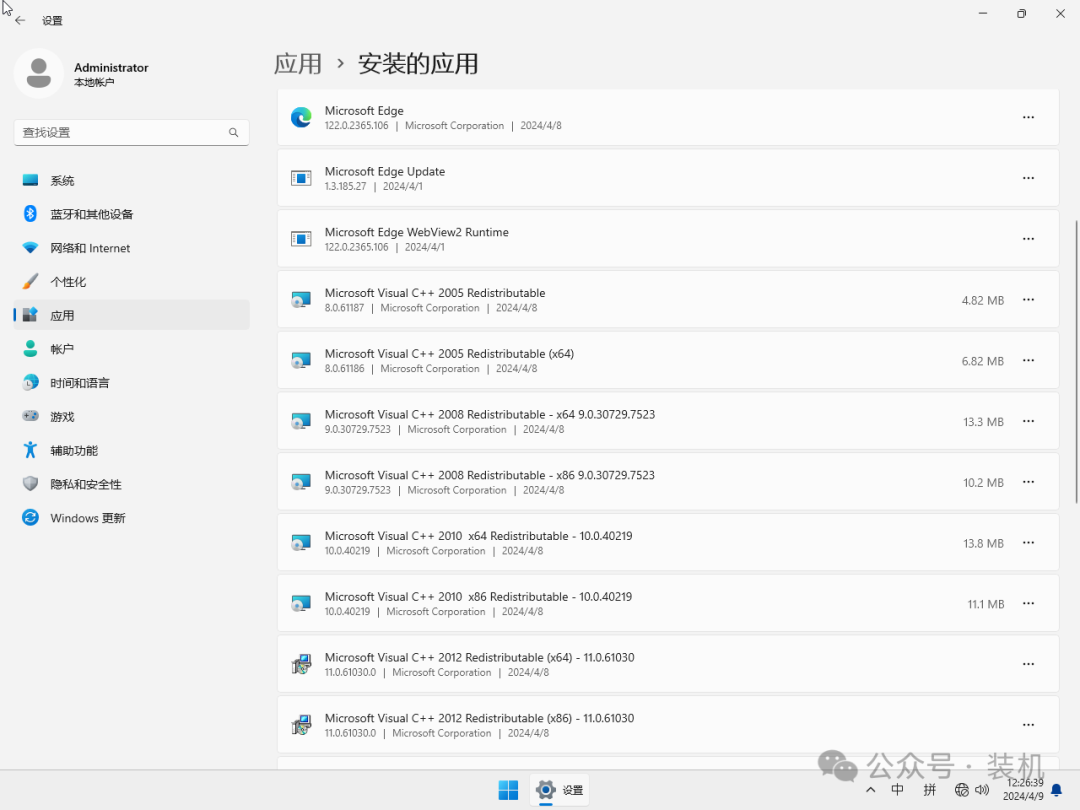
Task: Open 蓝牙和其他设备 settings
Action: pos(28,214)
